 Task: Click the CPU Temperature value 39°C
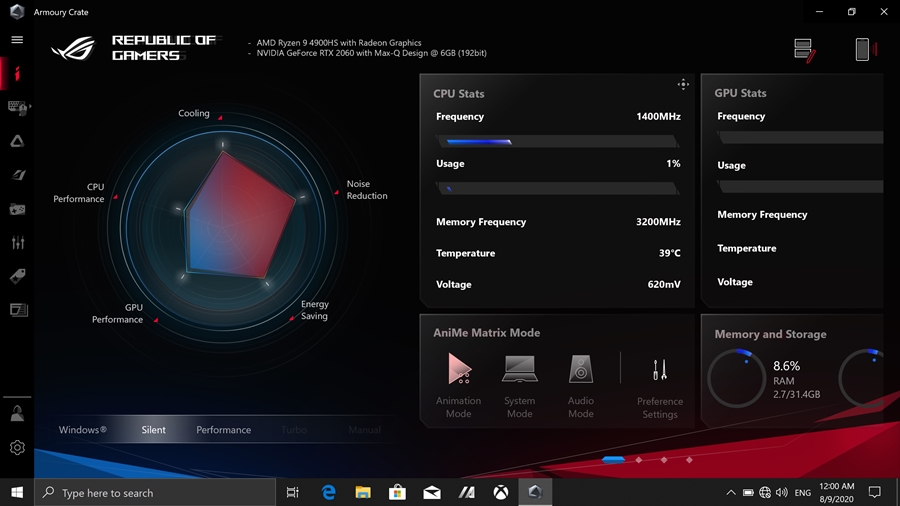tap(669, 253)
